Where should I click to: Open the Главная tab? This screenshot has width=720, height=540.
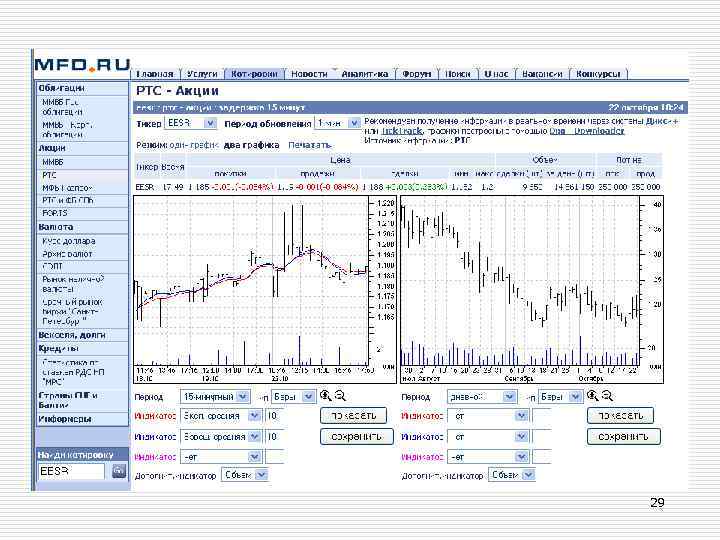pos(155,74)
